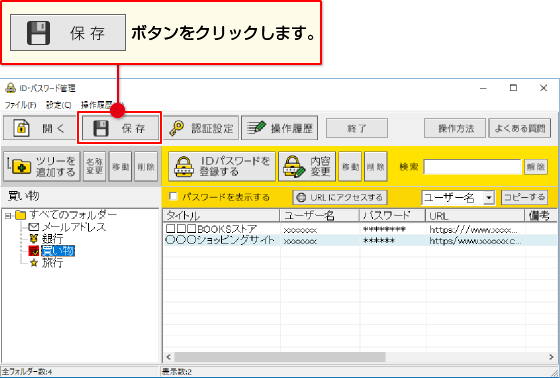Click 移動 button next to 内容変更

[350, 166]
